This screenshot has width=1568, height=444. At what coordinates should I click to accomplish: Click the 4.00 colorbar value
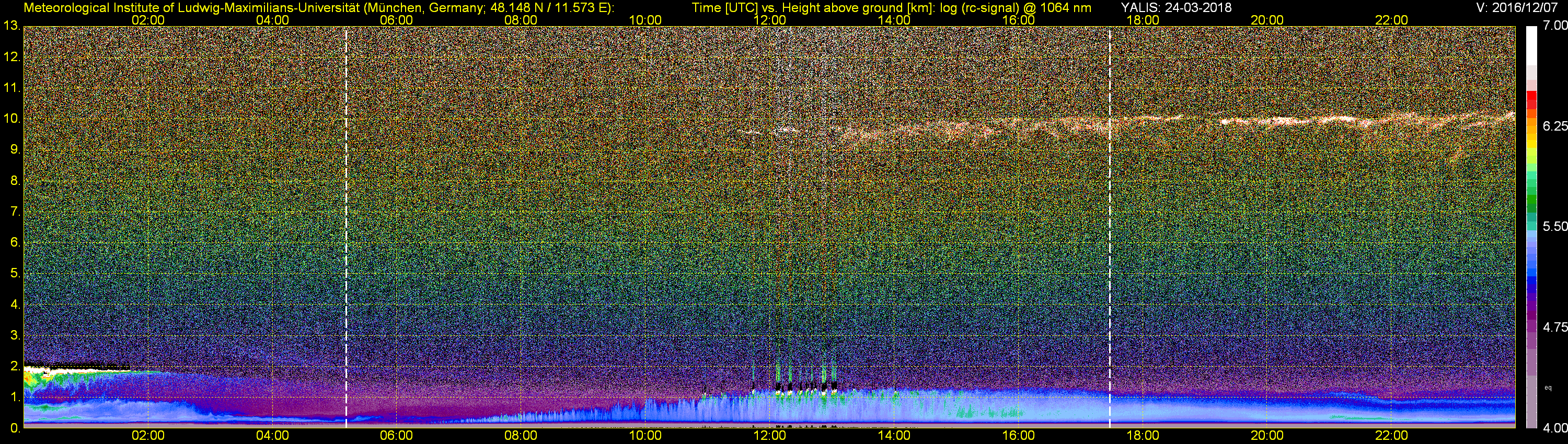coord(1555,428)
